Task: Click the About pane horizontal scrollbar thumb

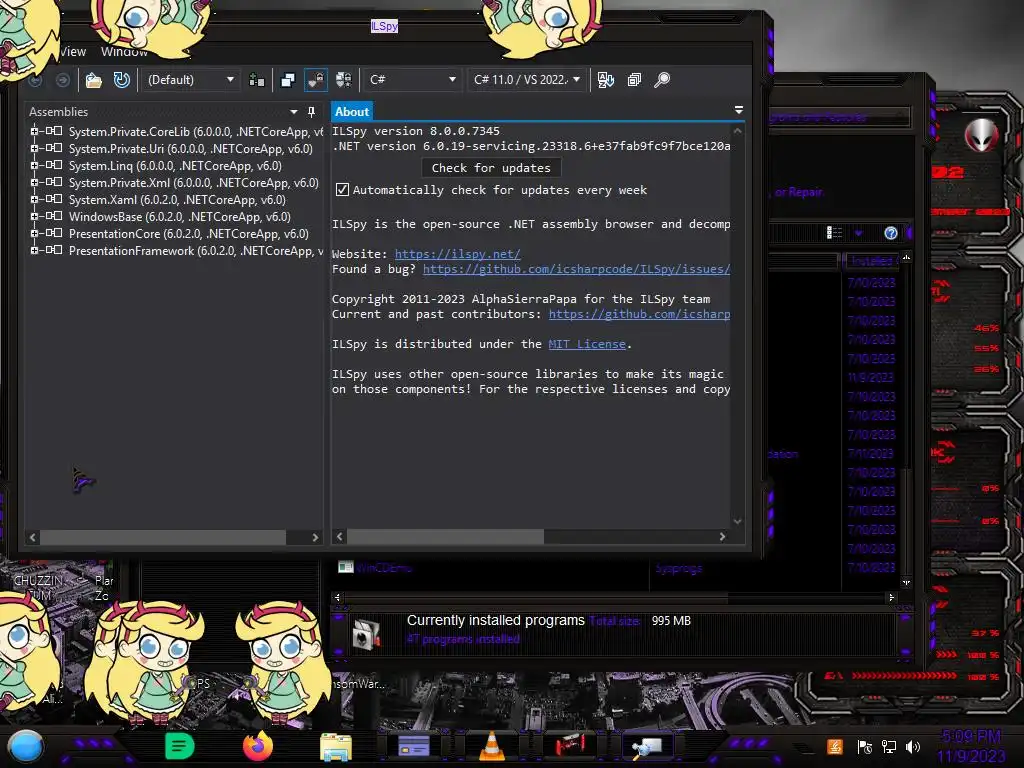Action: pyautogui.click(x=445, y=536)
